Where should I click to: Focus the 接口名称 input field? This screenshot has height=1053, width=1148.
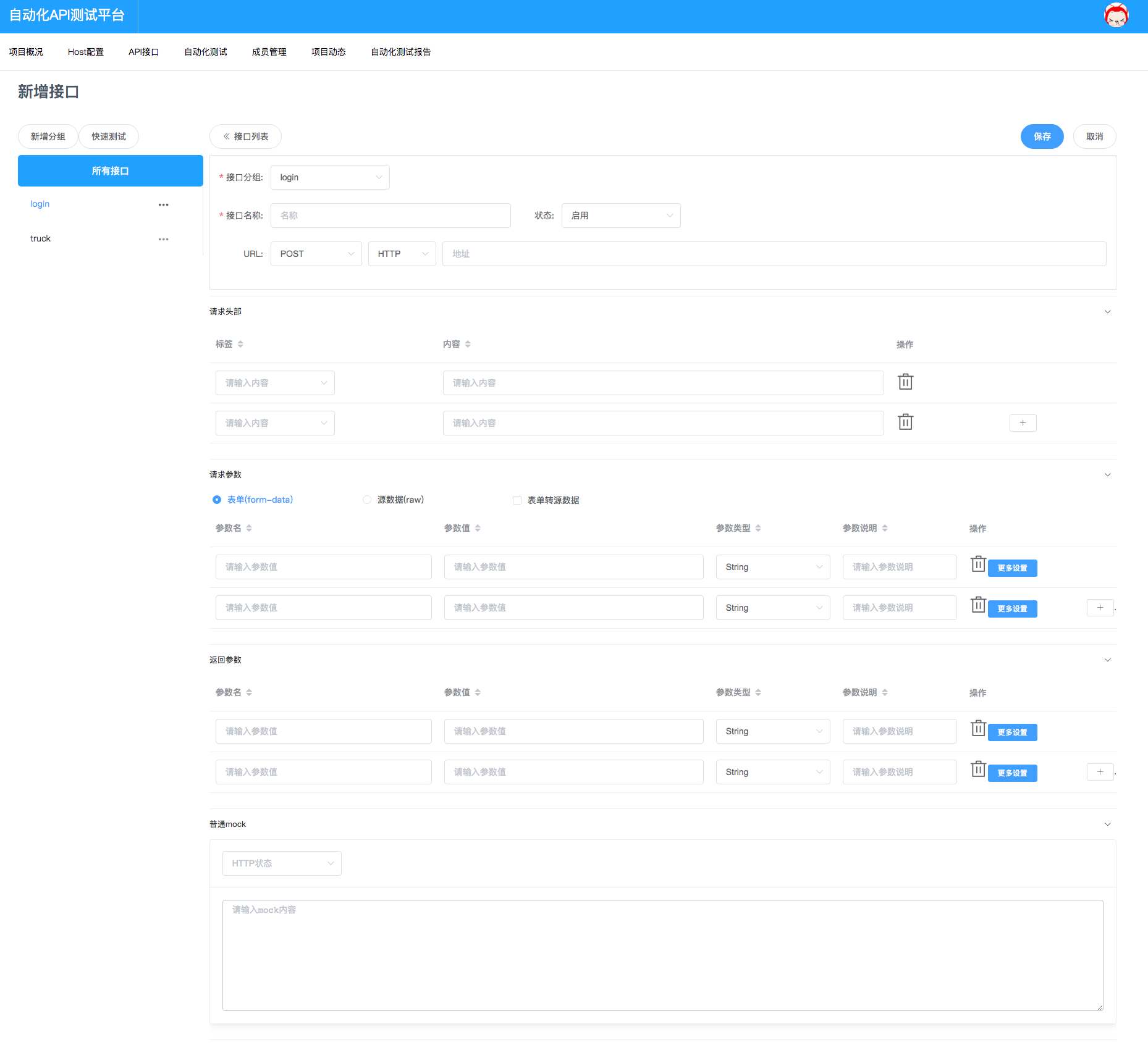[390, 216]
